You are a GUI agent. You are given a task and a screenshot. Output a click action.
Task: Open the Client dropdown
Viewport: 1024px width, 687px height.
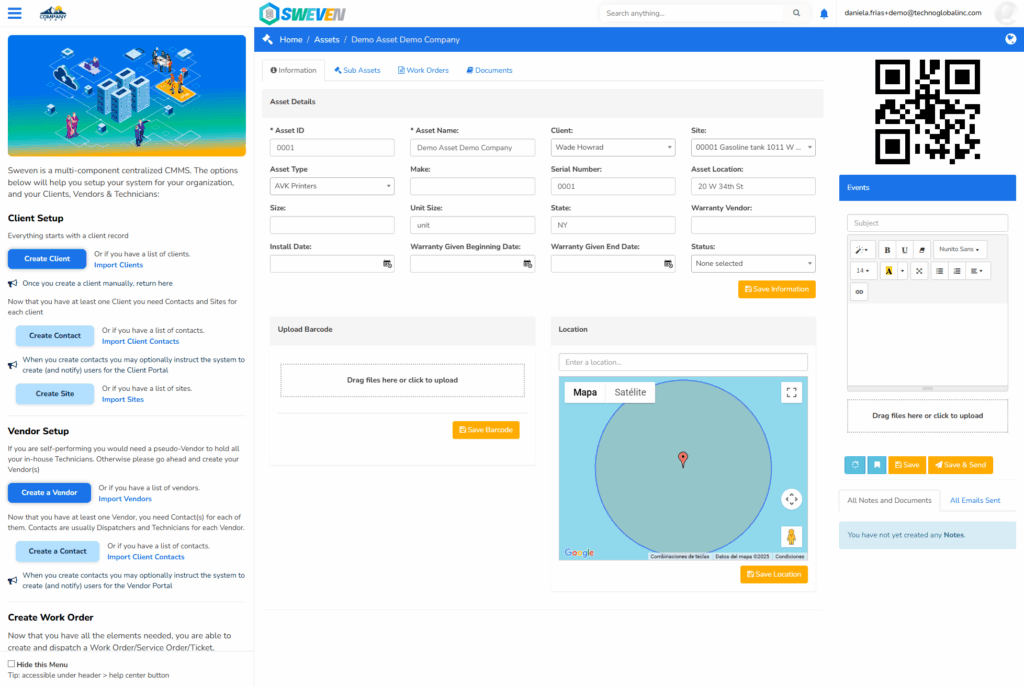click(613, 148)
